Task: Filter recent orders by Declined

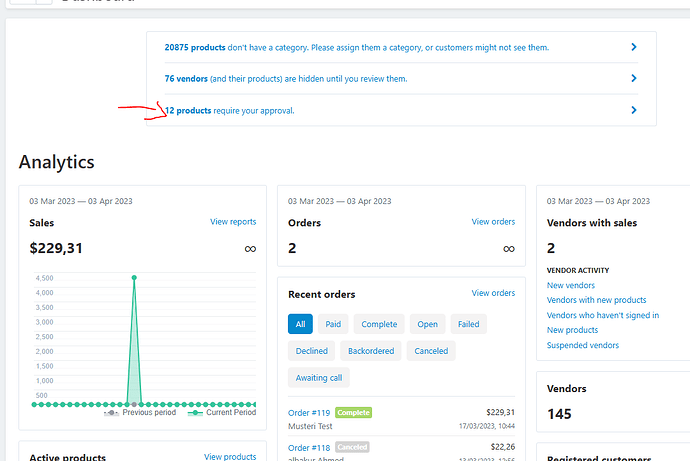Action: tap(312, 351)
